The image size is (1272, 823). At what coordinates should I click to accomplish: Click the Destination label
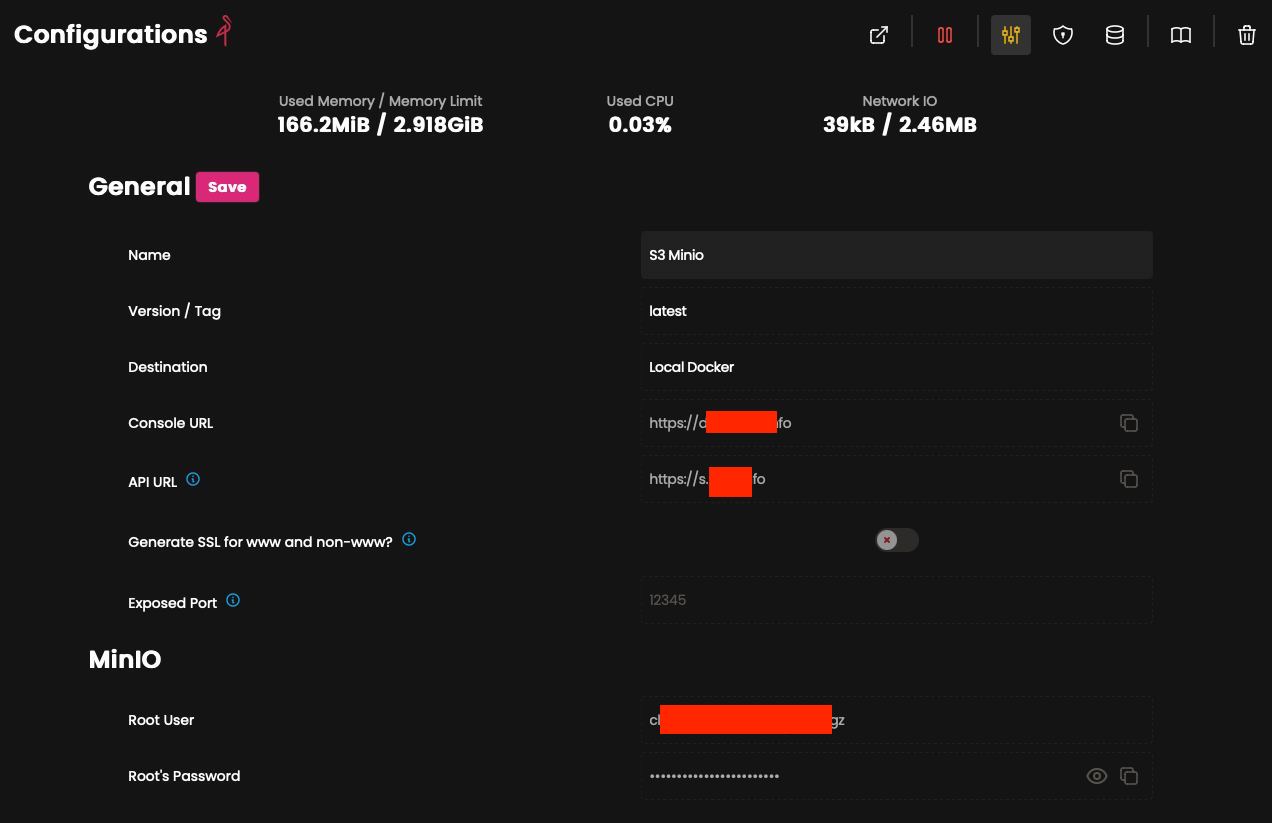tap(168, 367)
